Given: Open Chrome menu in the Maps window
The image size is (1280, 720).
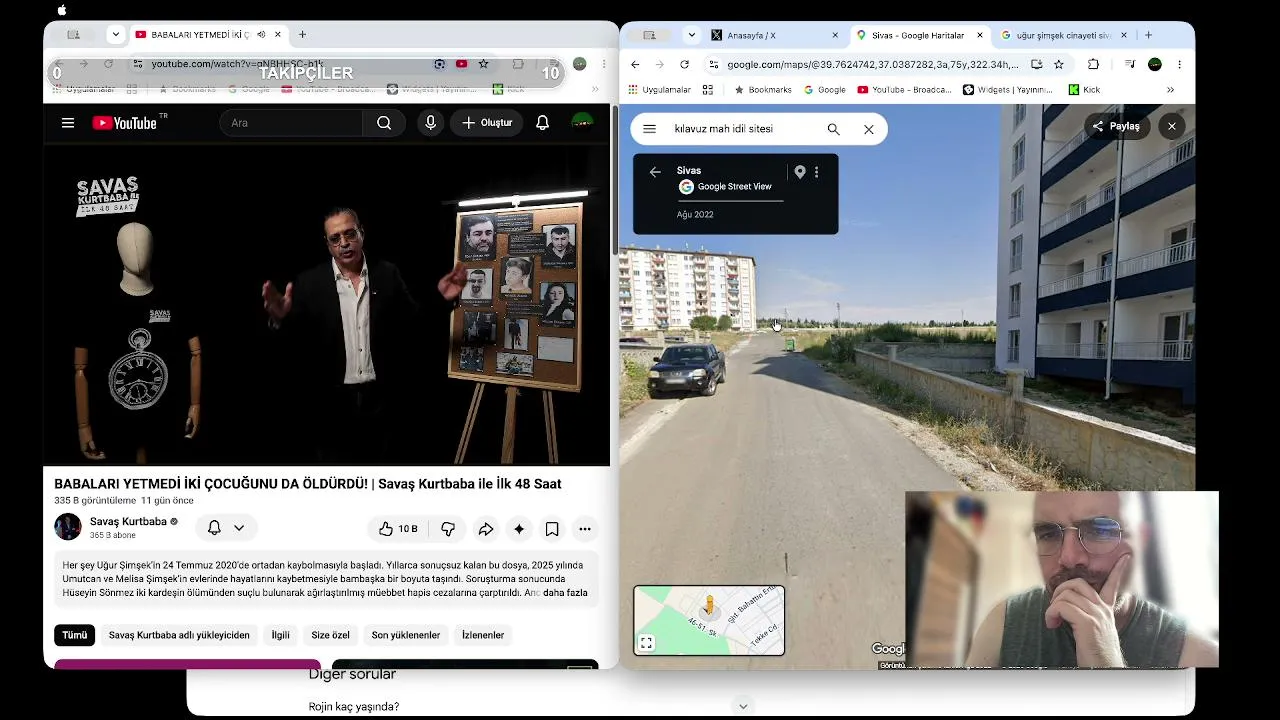Looking at the screenshot, I should pyautogui.click(x=1179, y=64).
